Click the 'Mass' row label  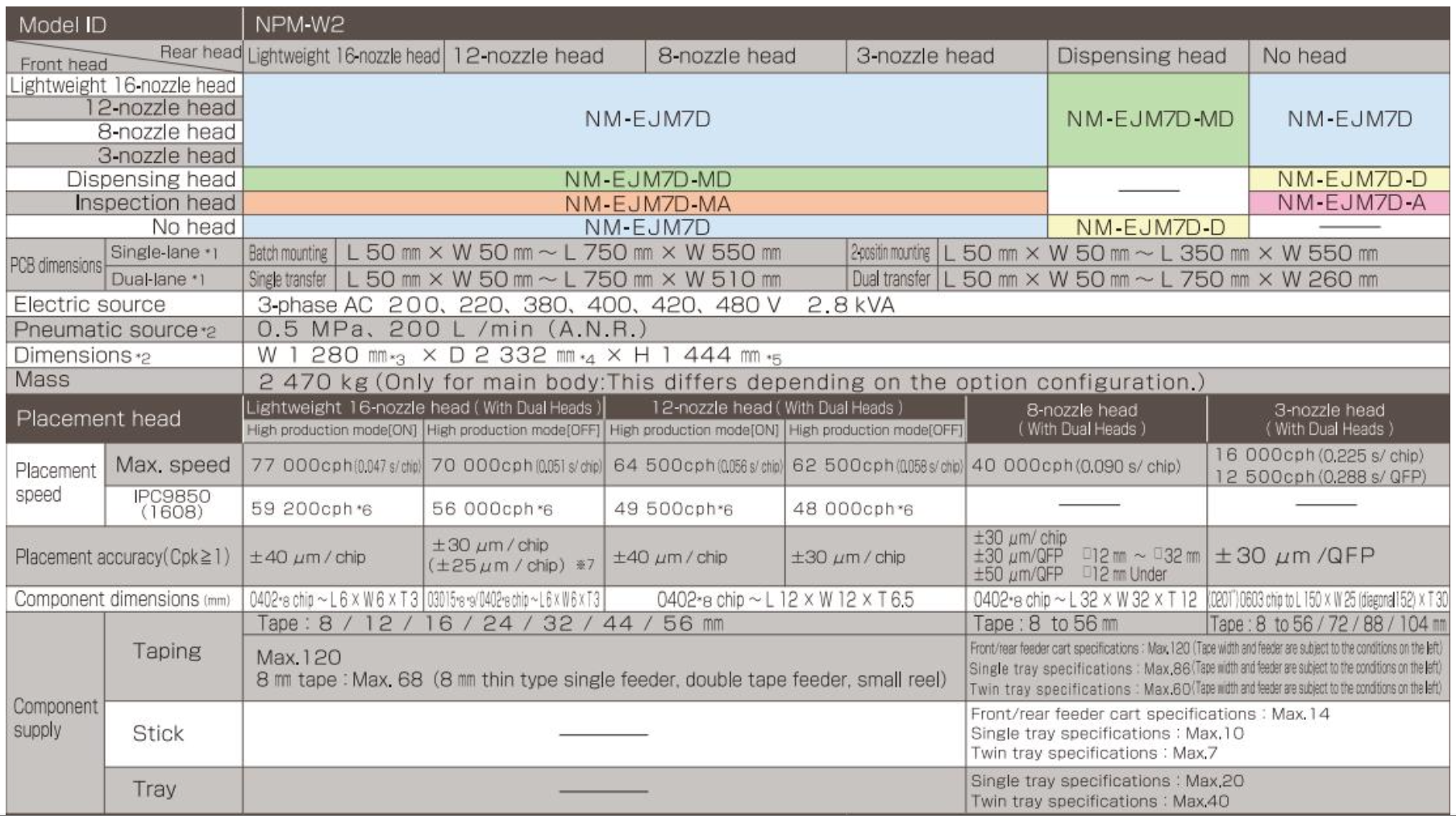(123, 380)
